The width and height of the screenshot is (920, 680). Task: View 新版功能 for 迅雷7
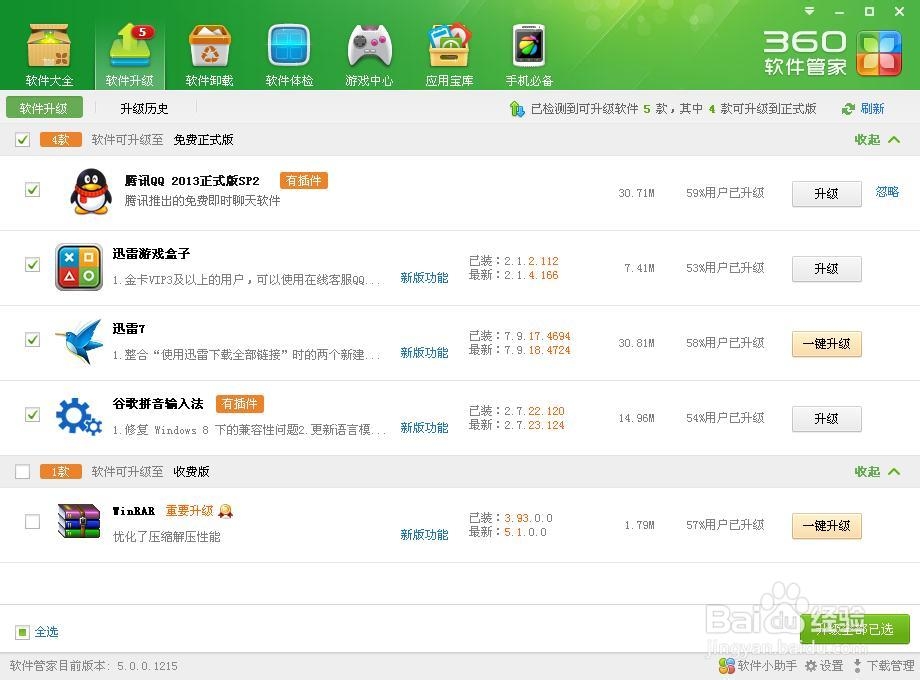click(x=424, y=353)
